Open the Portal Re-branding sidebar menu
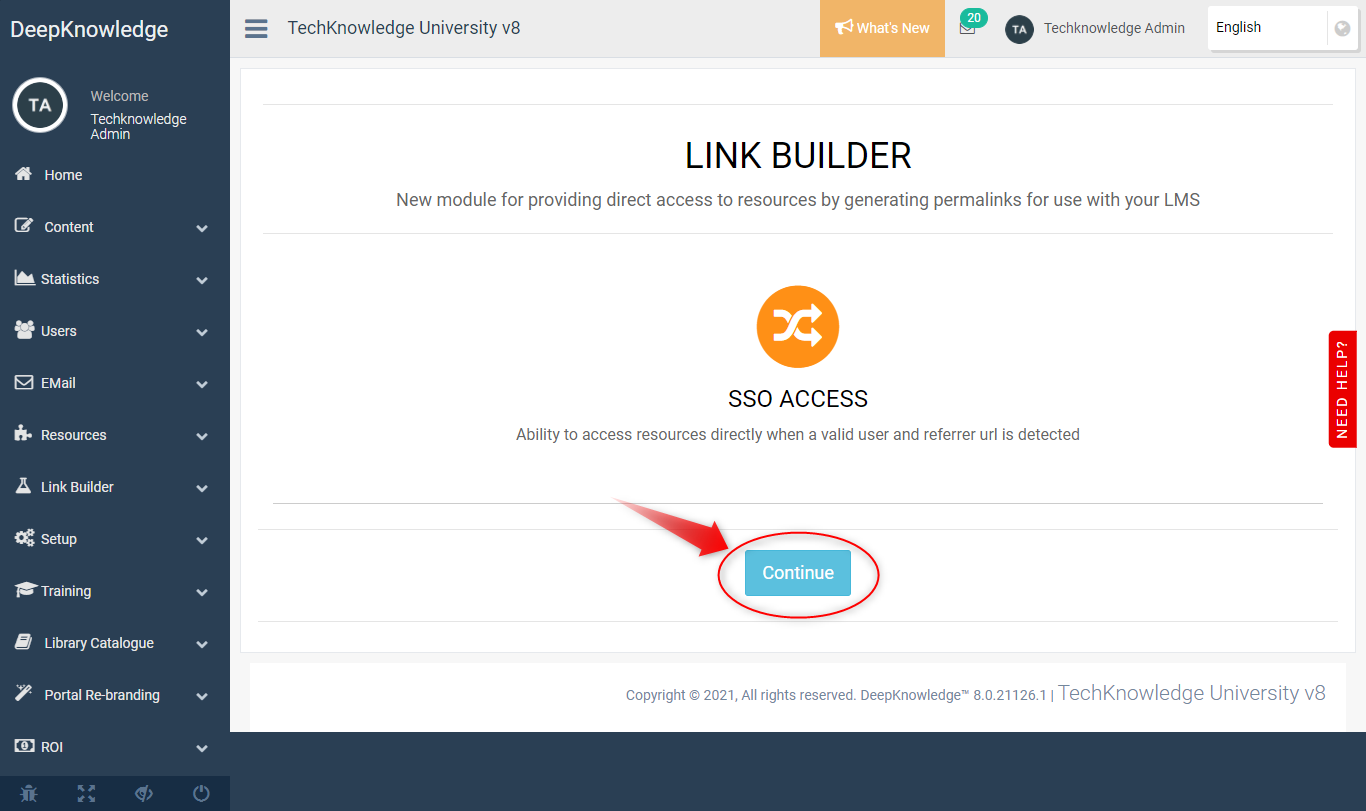The image size is (1366, 811). [115, 695]
